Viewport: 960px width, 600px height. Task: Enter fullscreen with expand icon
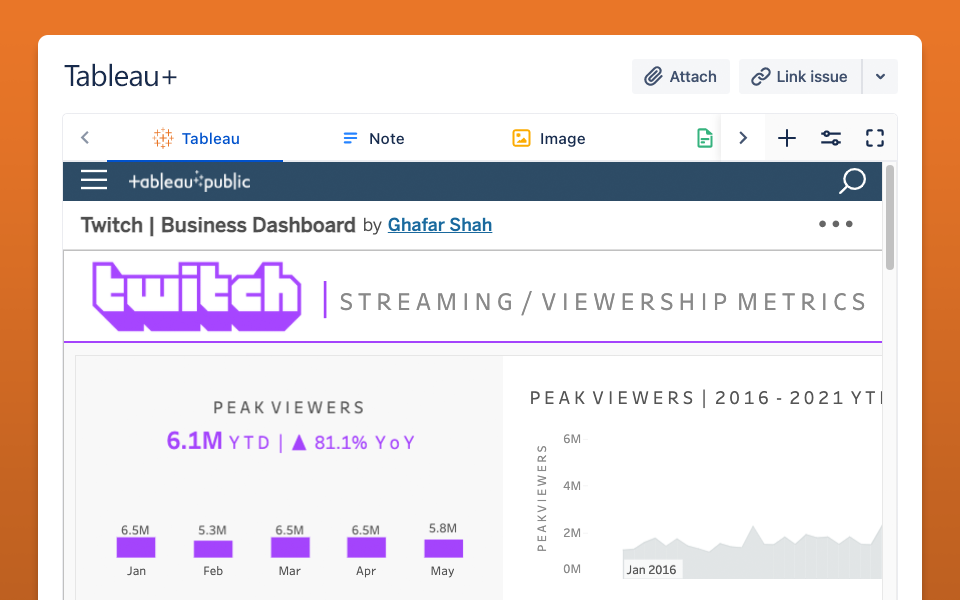pos(875,138)
